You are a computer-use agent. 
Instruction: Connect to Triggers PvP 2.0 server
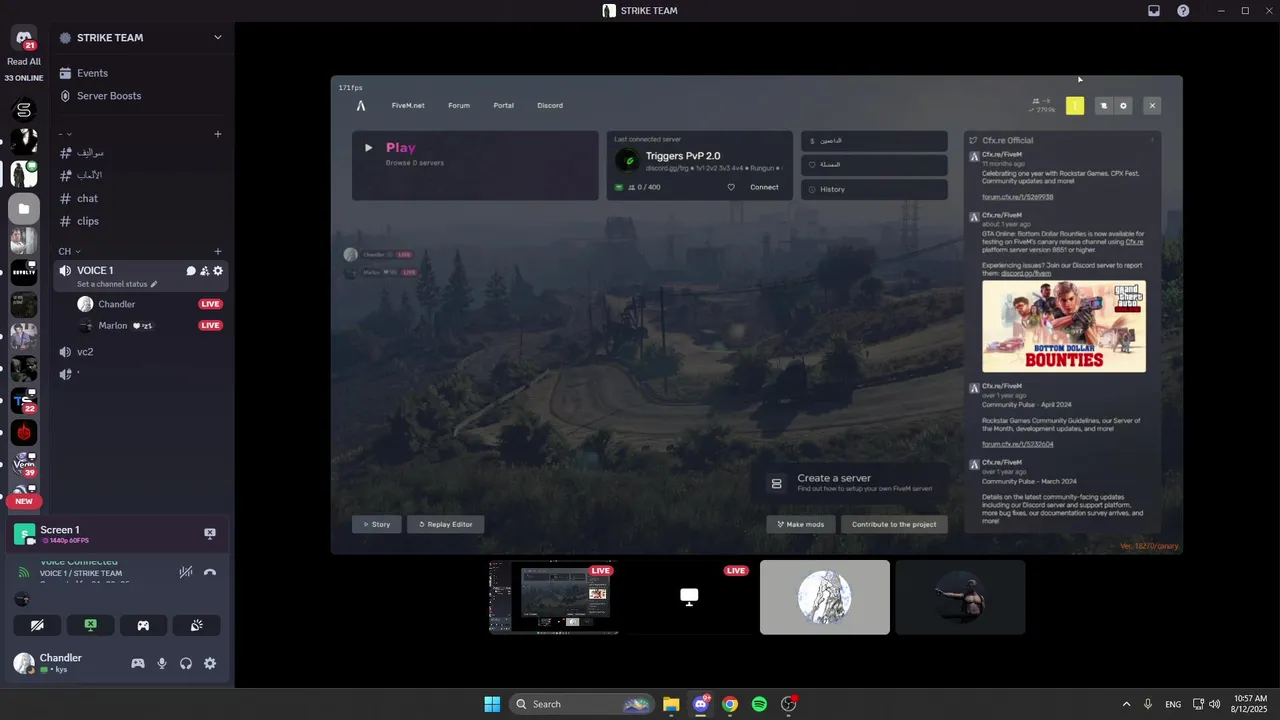[764, 187]
